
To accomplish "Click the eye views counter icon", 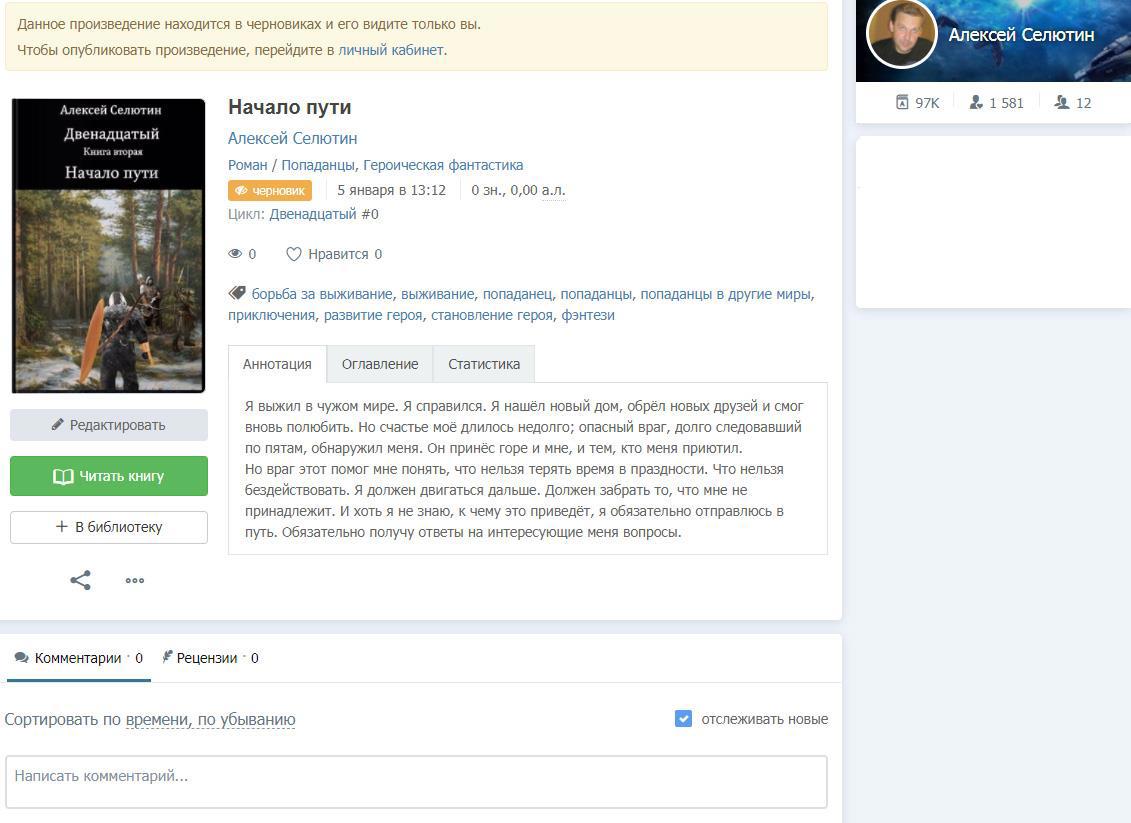I will pos(235,254).
